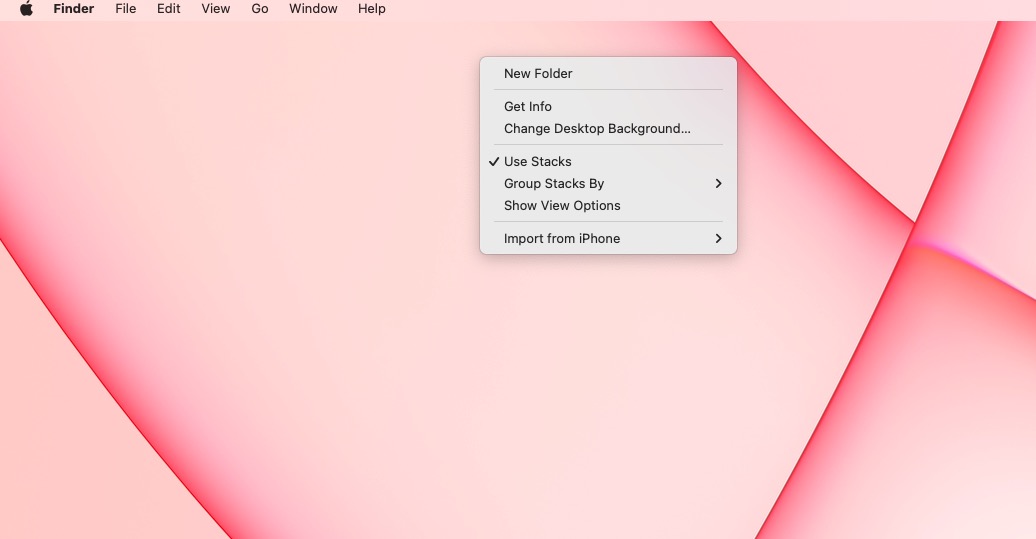Open the Go menu

click(x=260, y=9)
